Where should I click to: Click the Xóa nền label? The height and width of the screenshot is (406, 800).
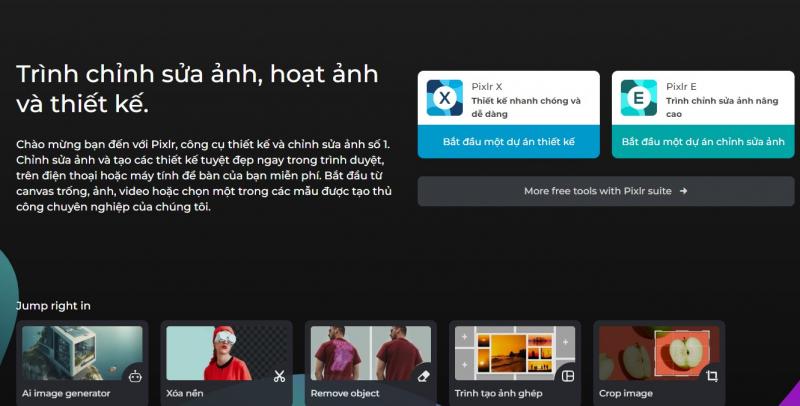[x=185, y=393]
